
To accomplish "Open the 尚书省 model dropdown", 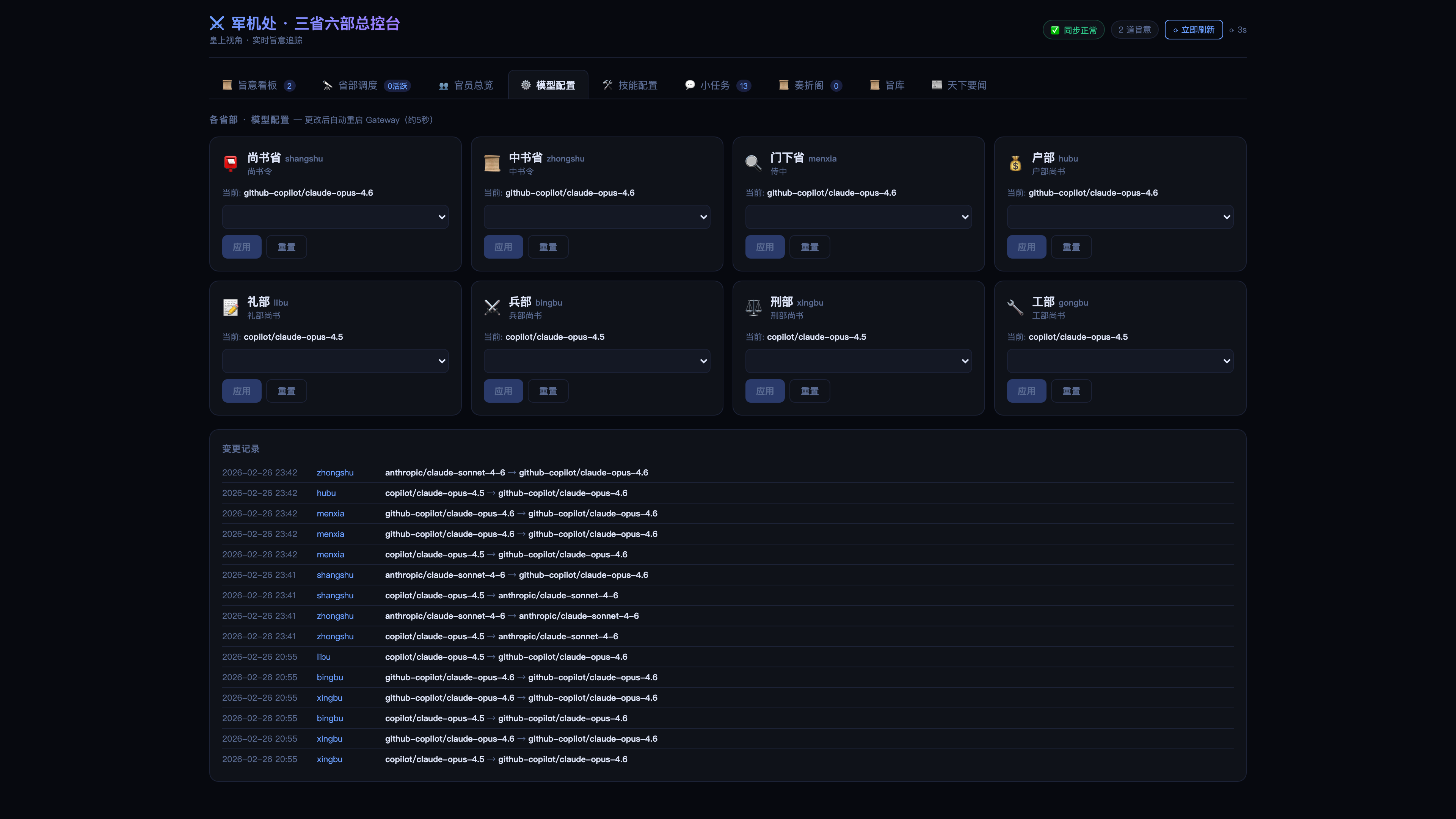I will pos(335,217).
